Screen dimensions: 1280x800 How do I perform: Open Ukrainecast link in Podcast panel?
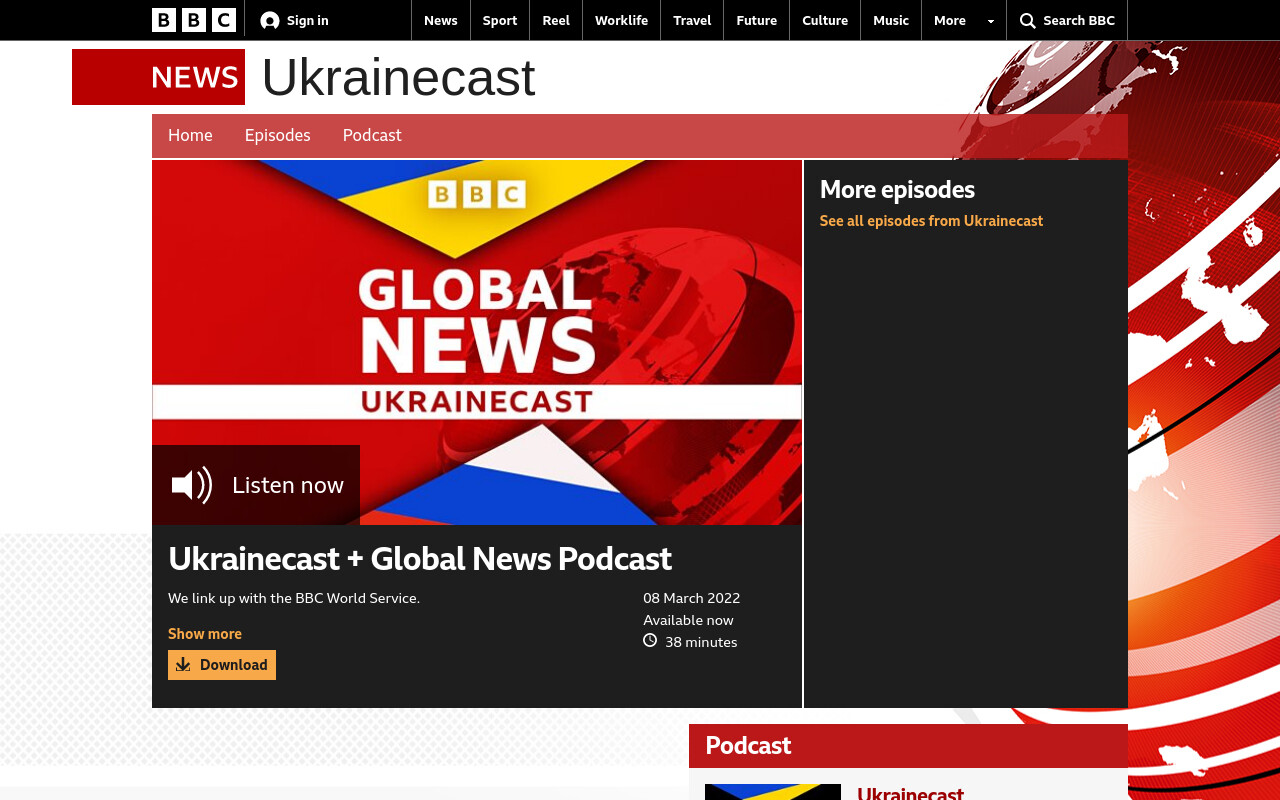pyautogui.click(x=910, y=794)
